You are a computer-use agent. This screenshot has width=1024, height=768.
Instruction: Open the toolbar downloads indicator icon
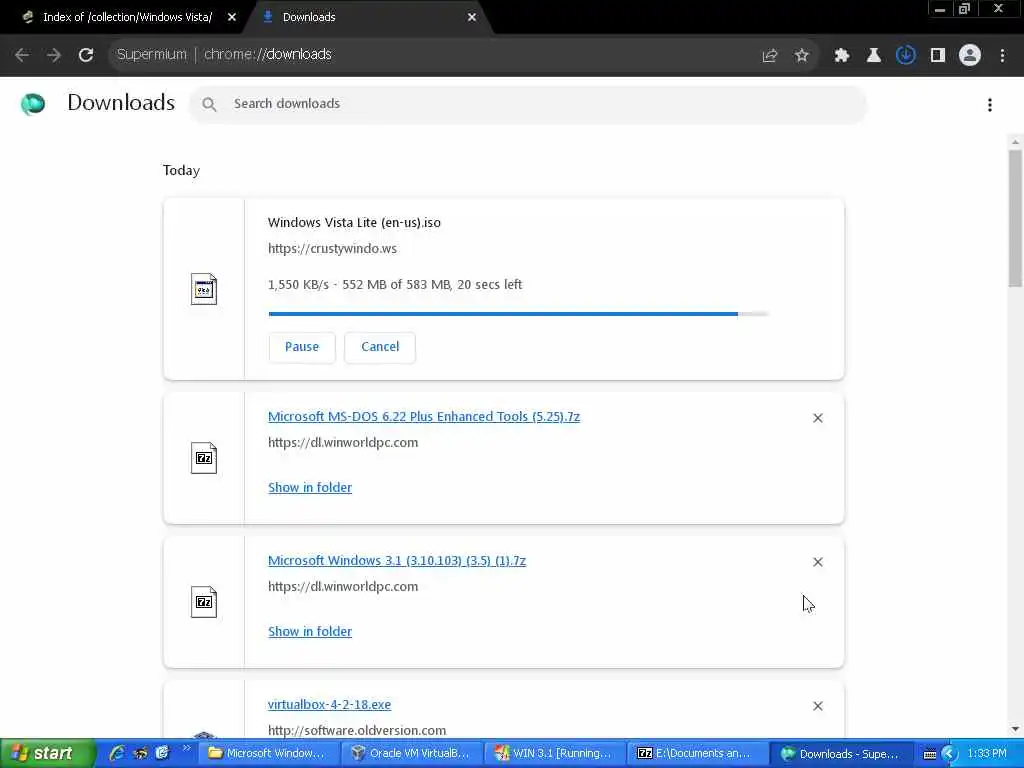click(905, 56)
